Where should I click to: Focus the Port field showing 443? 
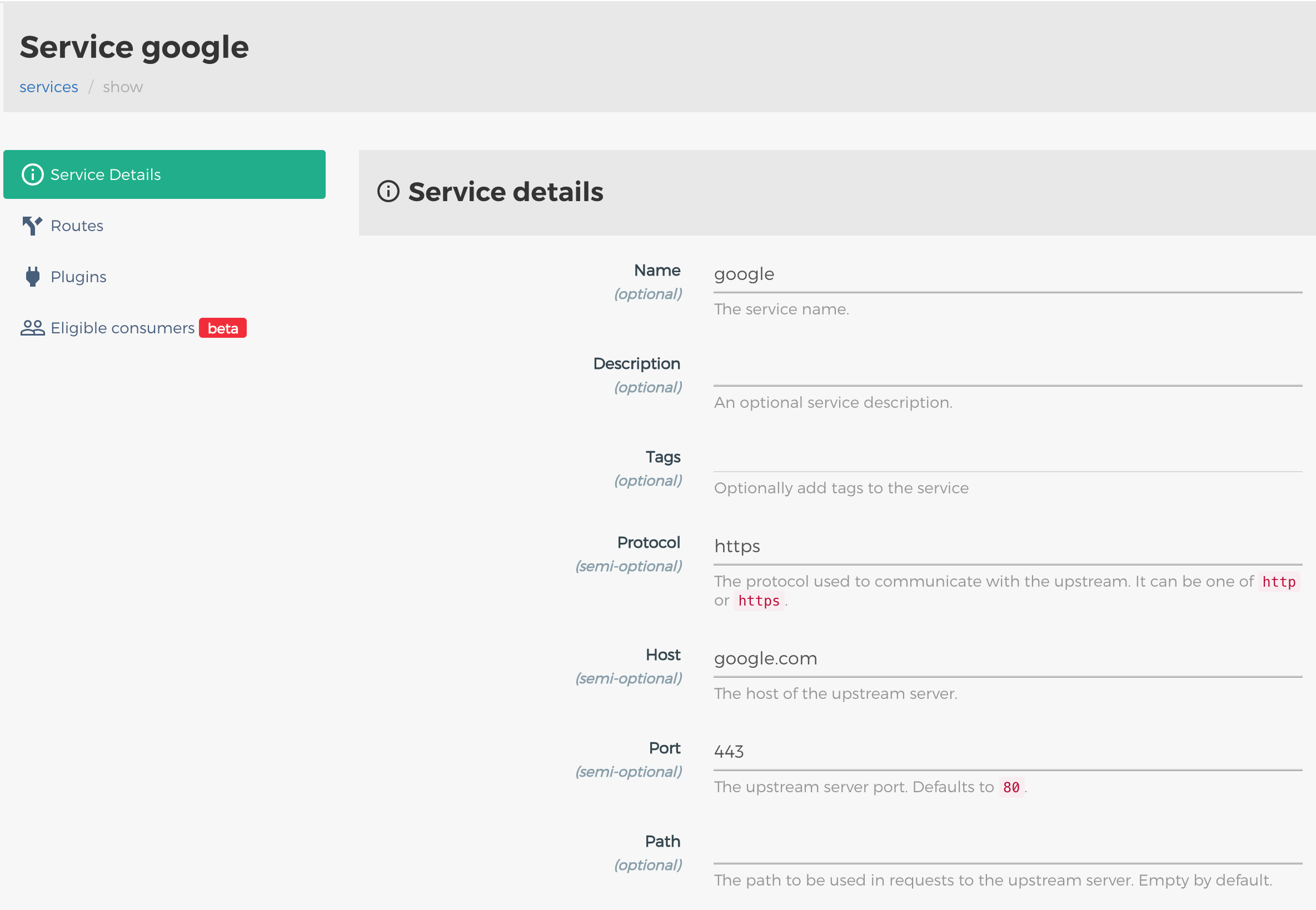[x=1008, y=752]
